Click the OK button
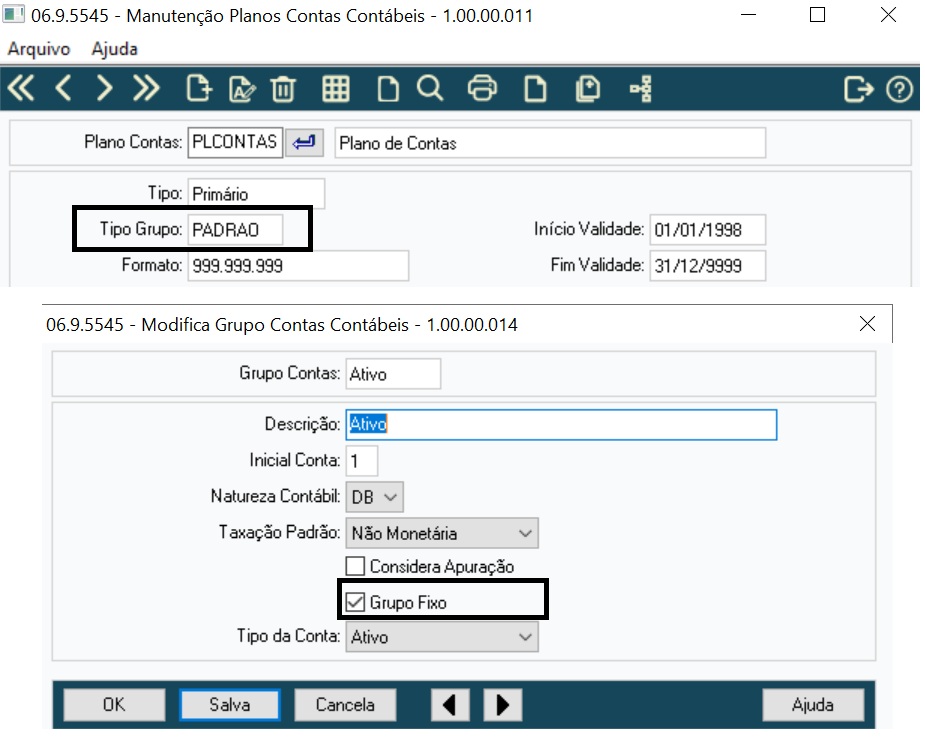 (114, 704)
